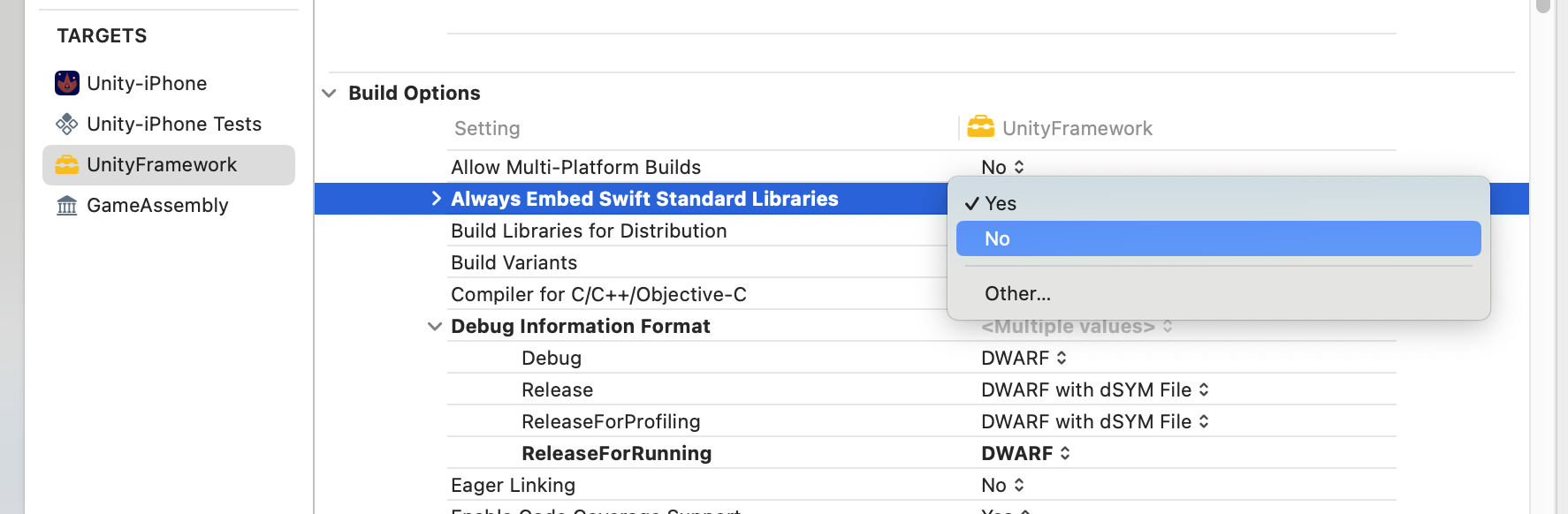Choose Yes in the popup menu

[1219, 203]
